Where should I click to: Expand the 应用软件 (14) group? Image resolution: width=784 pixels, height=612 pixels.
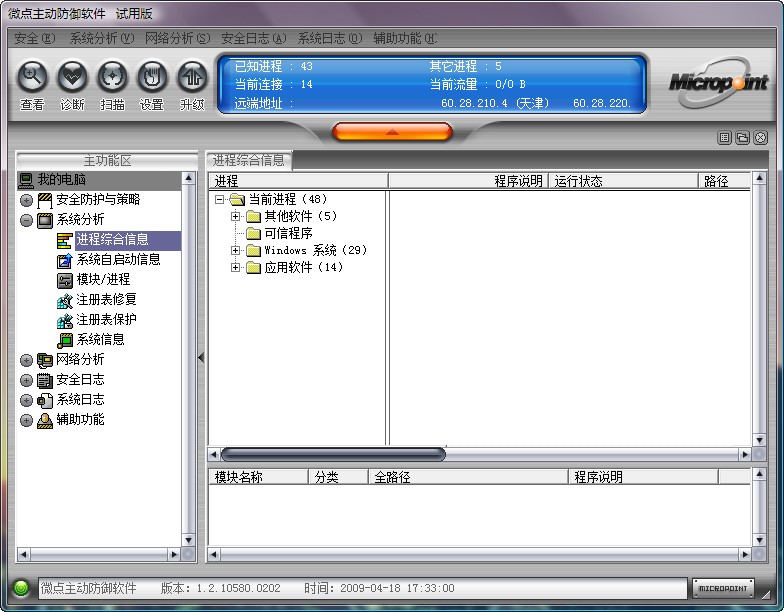(x=235, y=268)
